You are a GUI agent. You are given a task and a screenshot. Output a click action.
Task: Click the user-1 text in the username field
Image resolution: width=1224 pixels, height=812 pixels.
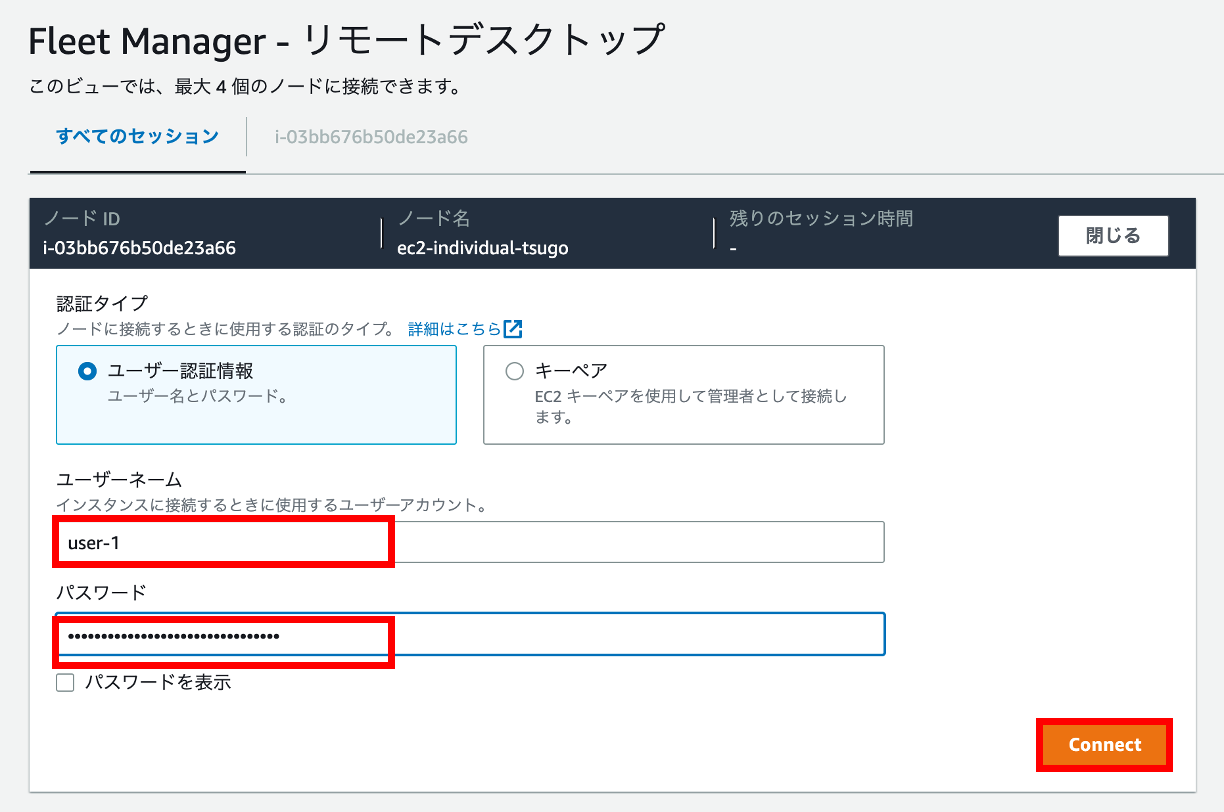tap(88, 541)
